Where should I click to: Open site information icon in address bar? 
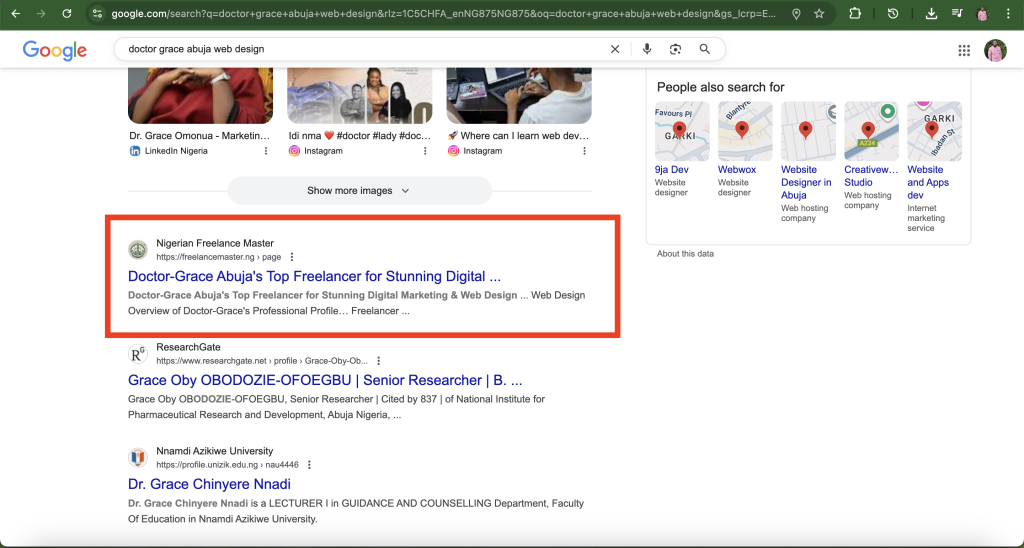(x=97, y=14)
